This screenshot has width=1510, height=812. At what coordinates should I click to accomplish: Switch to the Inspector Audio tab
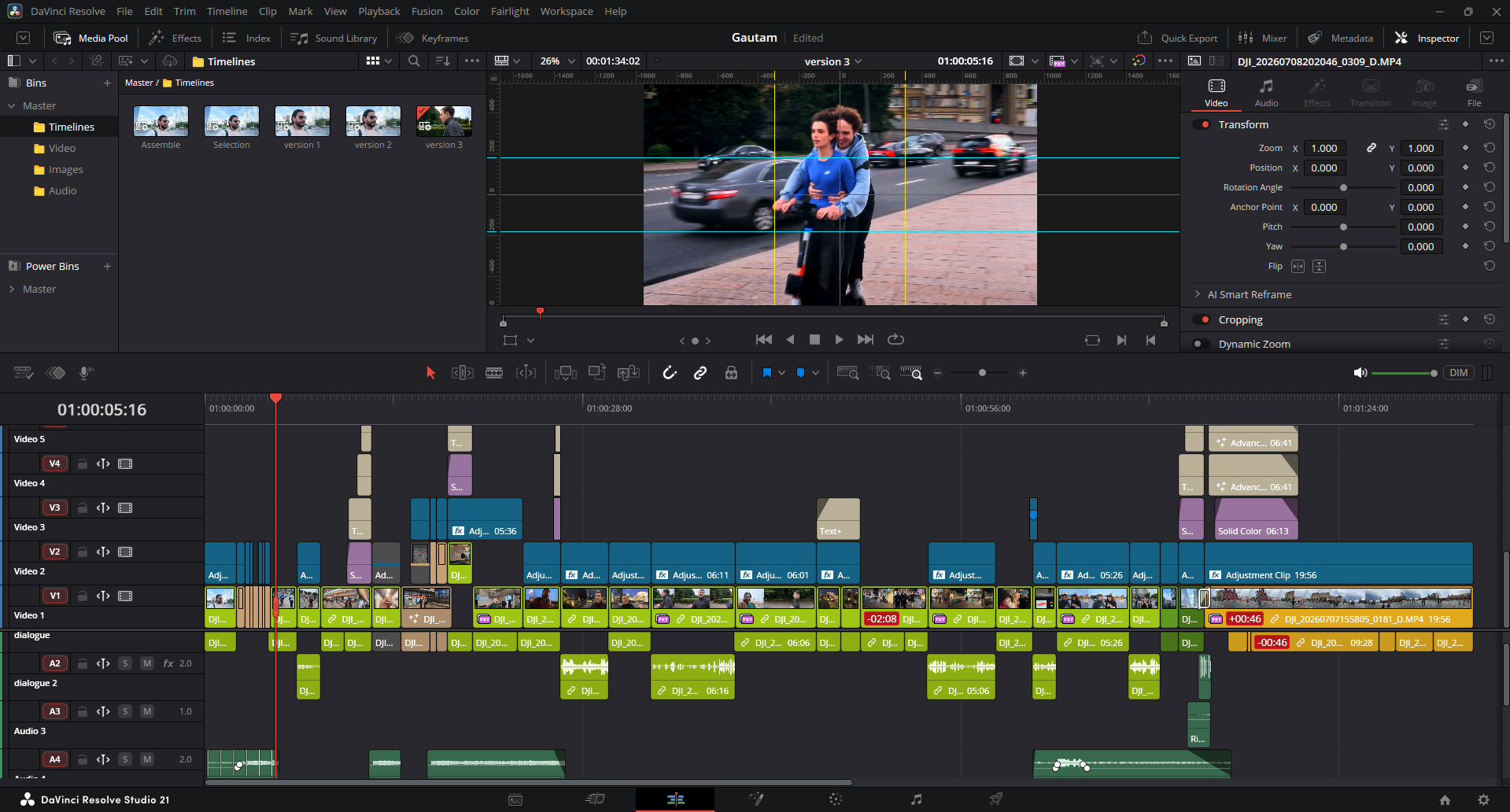[x=1266, y=92]
